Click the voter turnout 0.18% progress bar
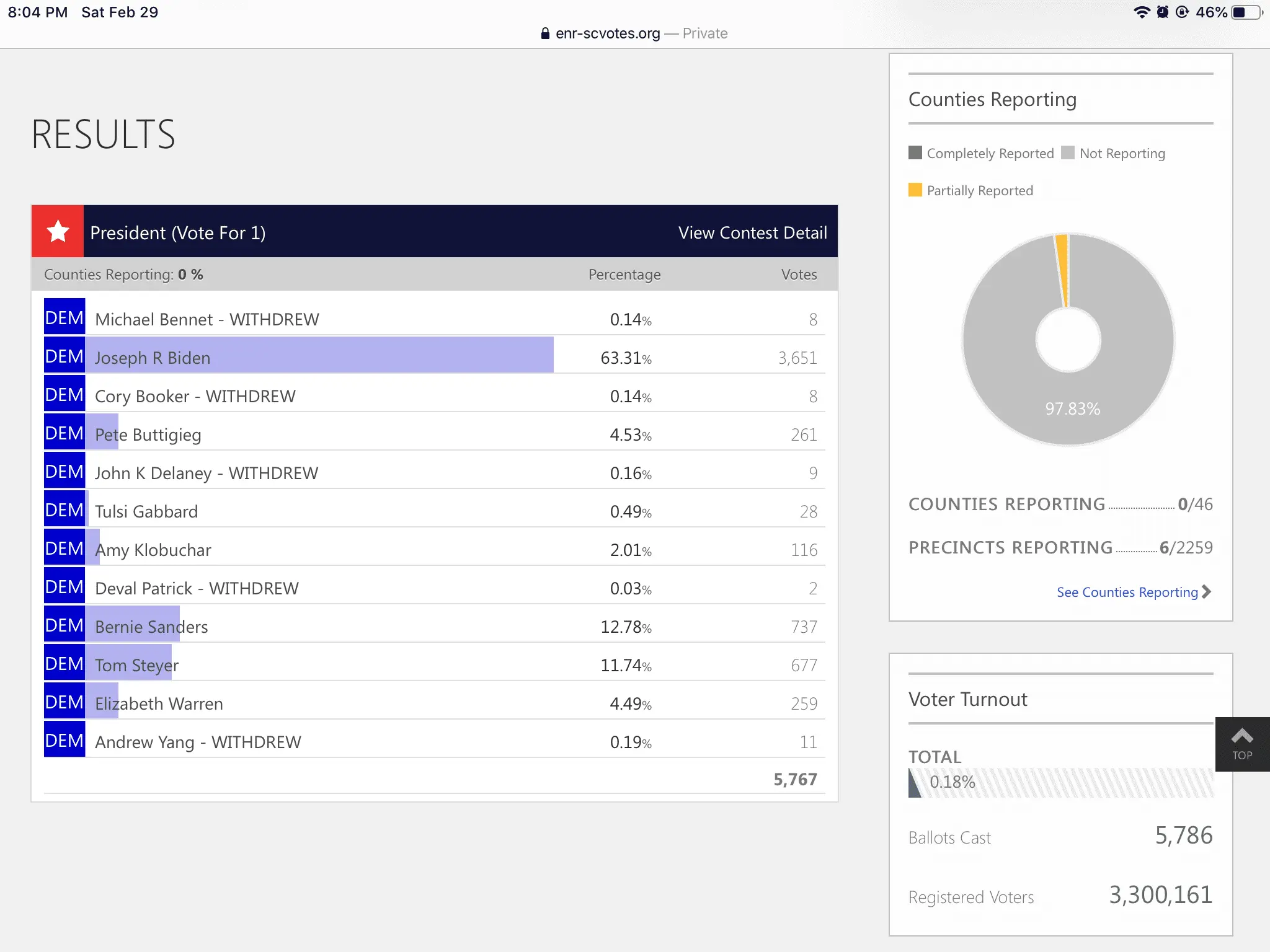This screenshot has height=952, width=1270. (x=1060, y=782)
